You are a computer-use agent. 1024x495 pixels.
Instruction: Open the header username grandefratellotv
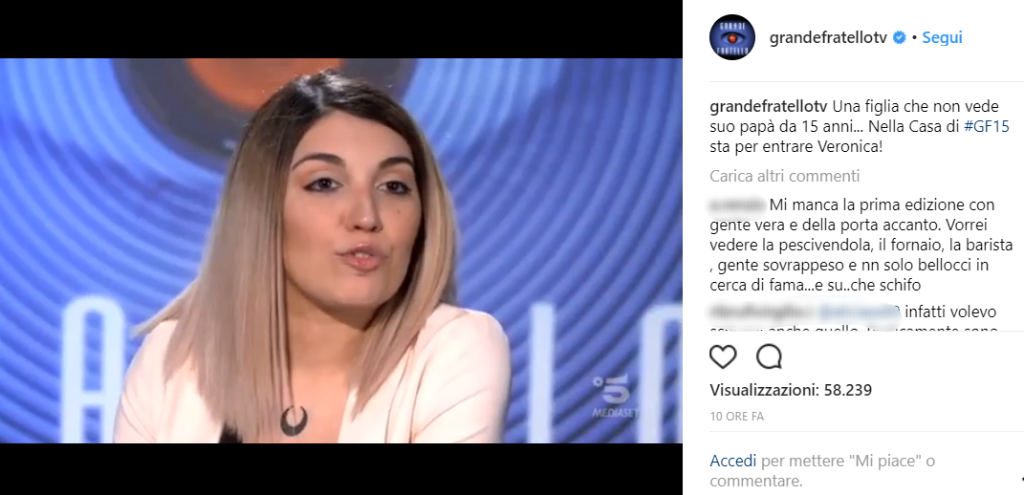pos(828,38)
